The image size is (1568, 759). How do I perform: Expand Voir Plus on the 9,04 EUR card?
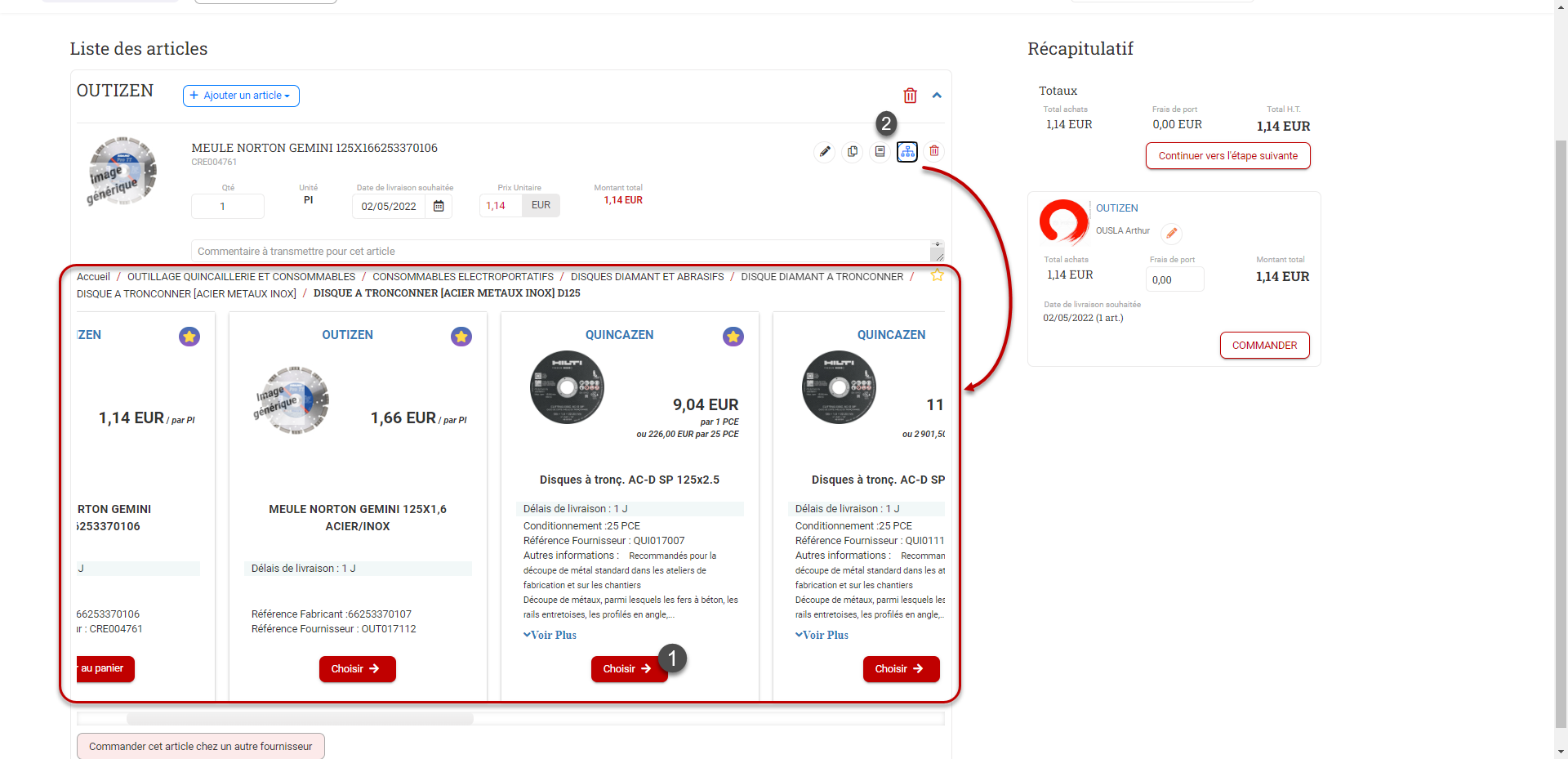[550, 635]
